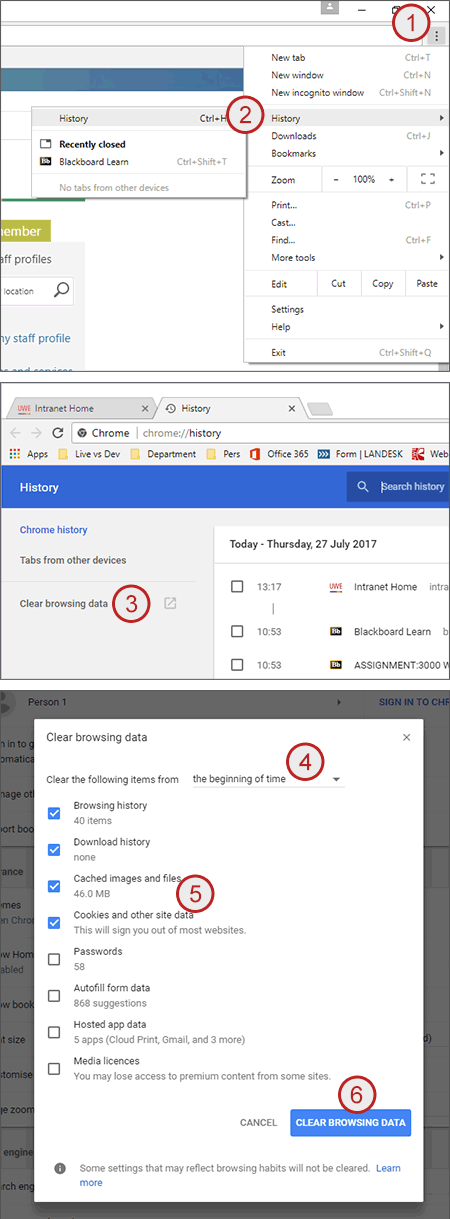
Task: Open Downloads from Chrome menu
Action: 347,136
